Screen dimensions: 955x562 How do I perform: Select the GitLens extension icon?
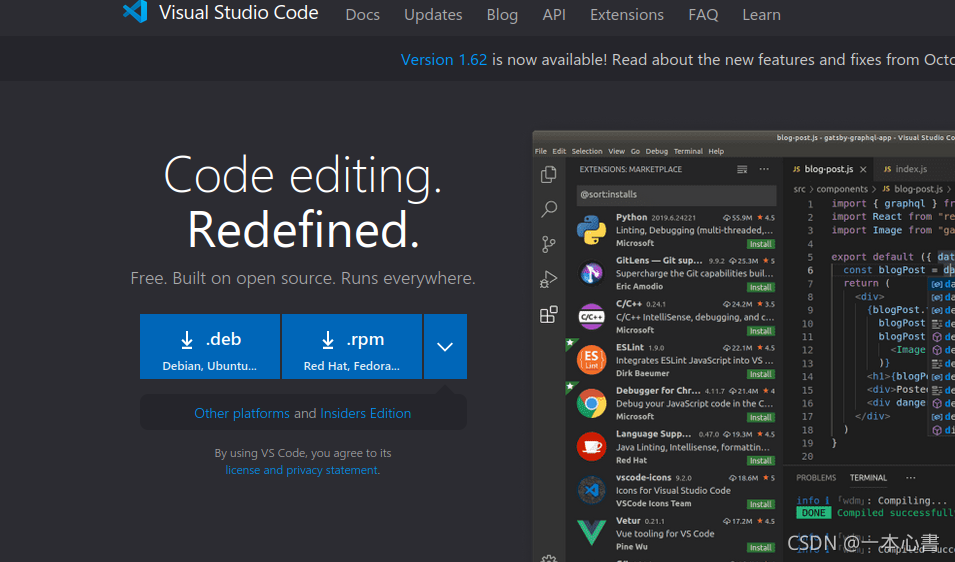591,273
